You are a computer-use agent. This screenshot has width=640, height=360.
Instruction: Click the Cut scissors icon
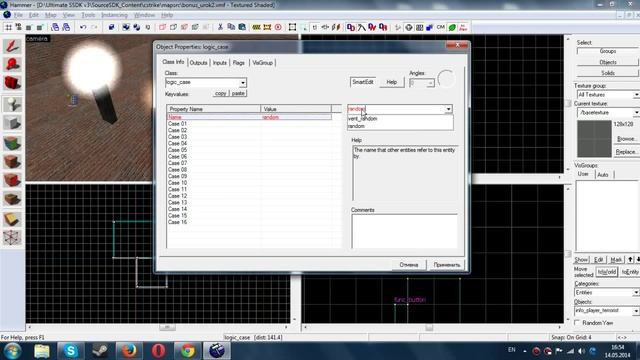(x=220, y=27)
